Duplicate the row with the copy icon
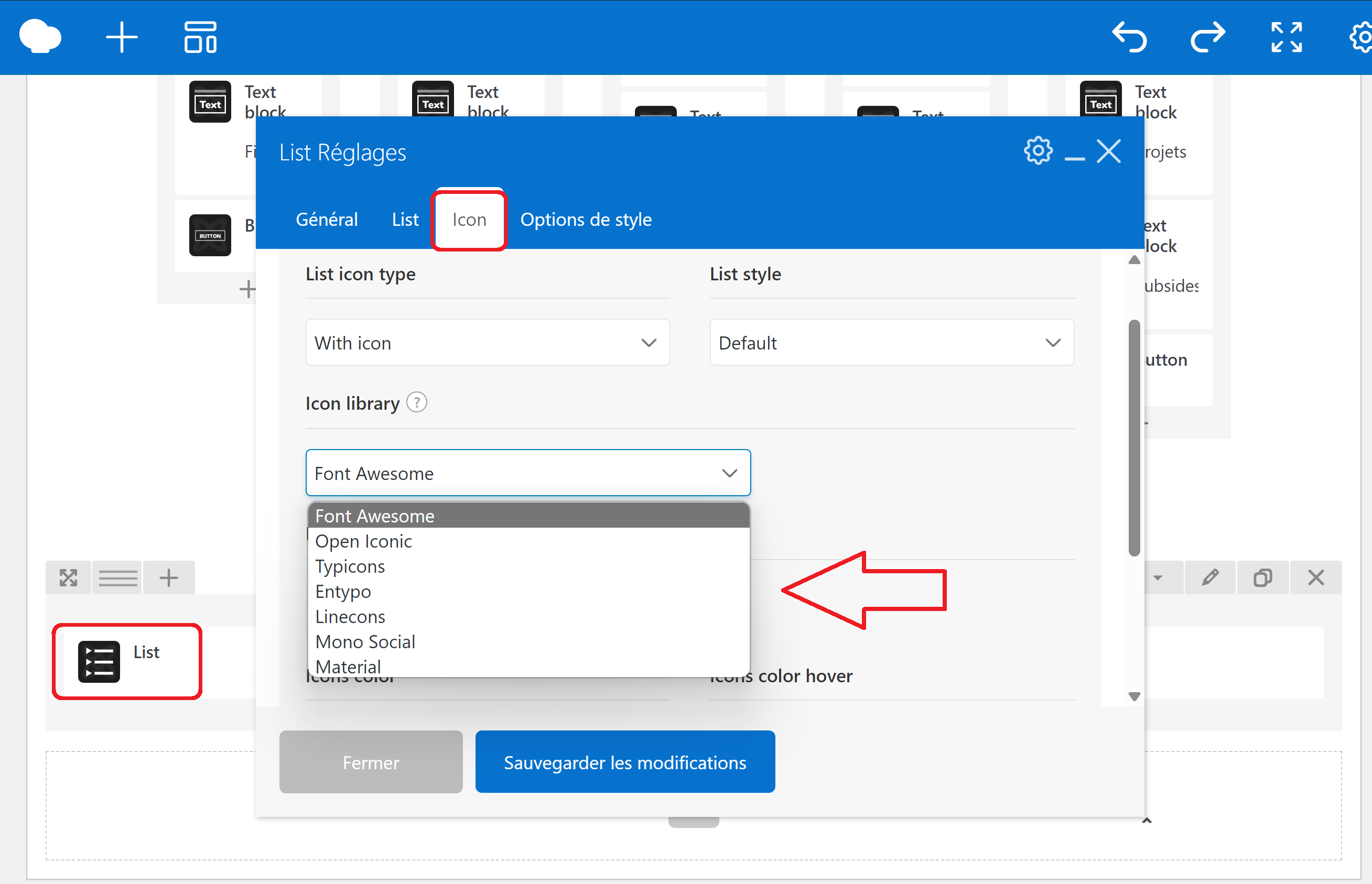1372x884 pixels. click(1262, 577)
